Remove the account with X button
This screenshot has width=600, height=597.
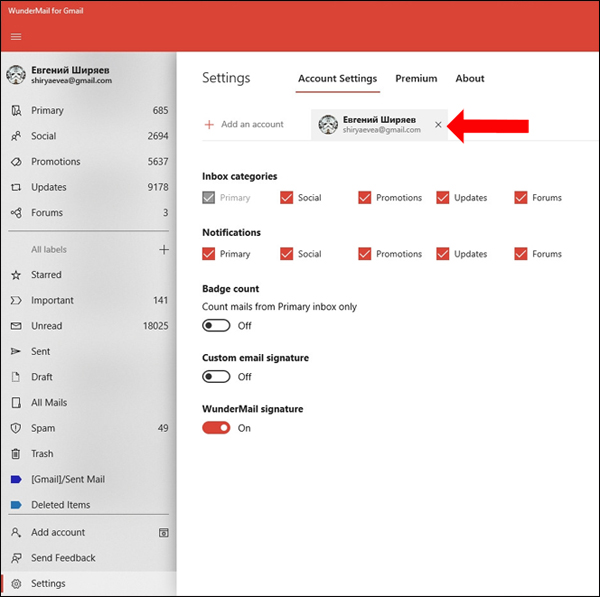tap(438, 125)
